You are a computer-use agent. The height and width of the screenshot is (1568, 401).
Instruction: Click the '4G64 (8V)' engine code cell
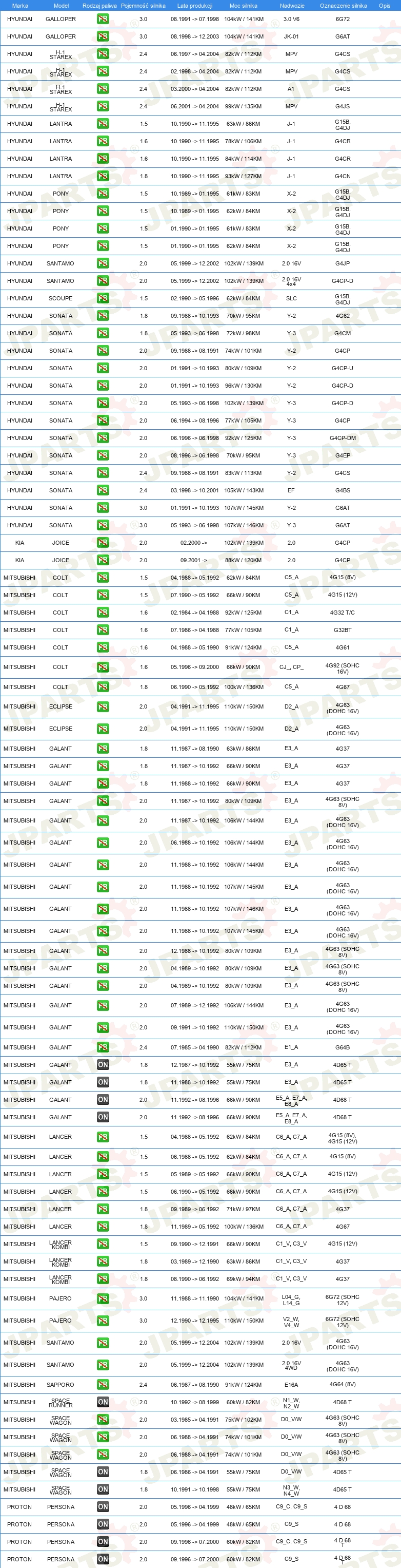tap(342, 1384)
